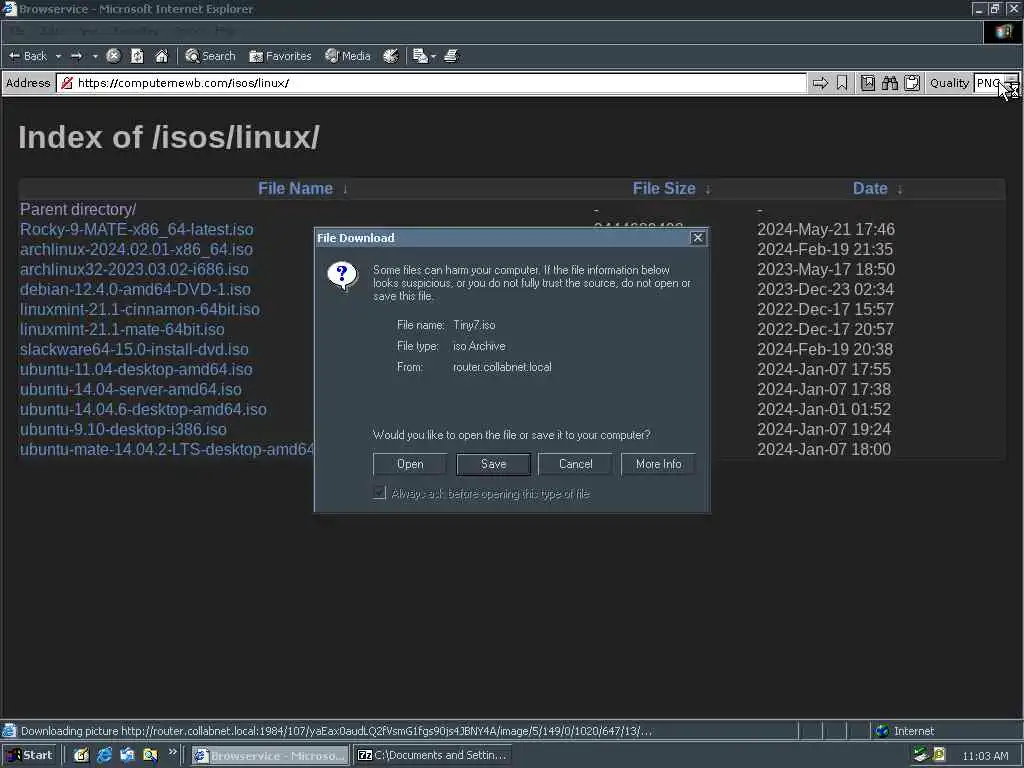Open Rocky-9-MATE-x86_64-latest.iso link
1024x768 pixels.
click(x=136, y=229)
